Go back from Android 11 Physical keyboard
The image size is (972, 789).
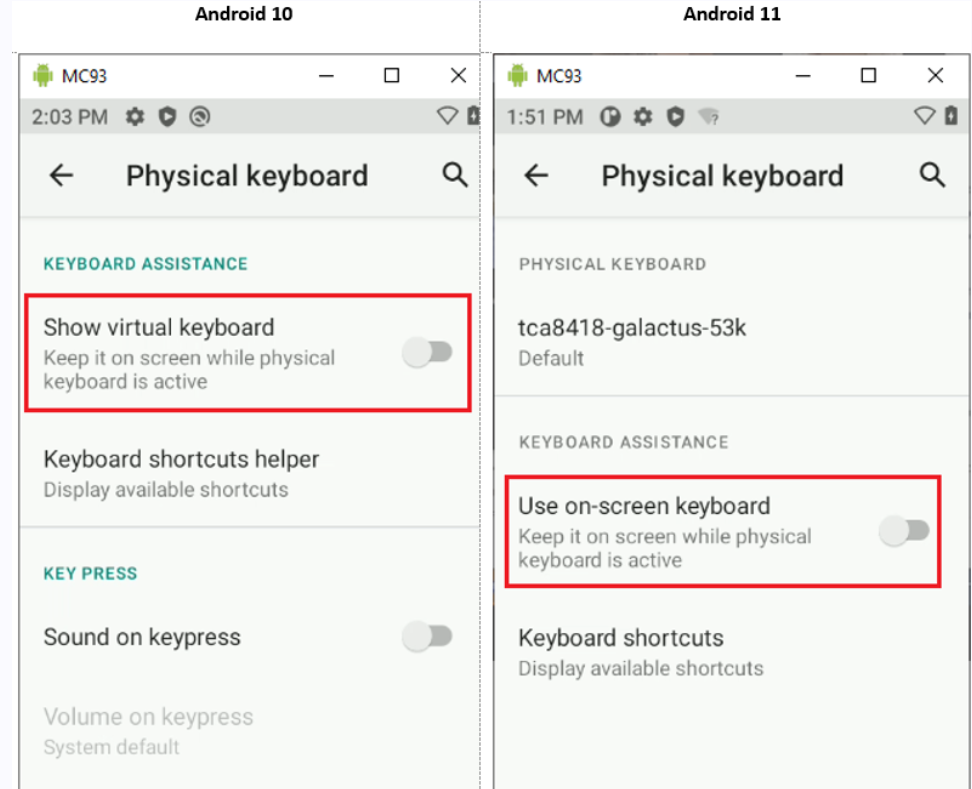coord(537,176)
